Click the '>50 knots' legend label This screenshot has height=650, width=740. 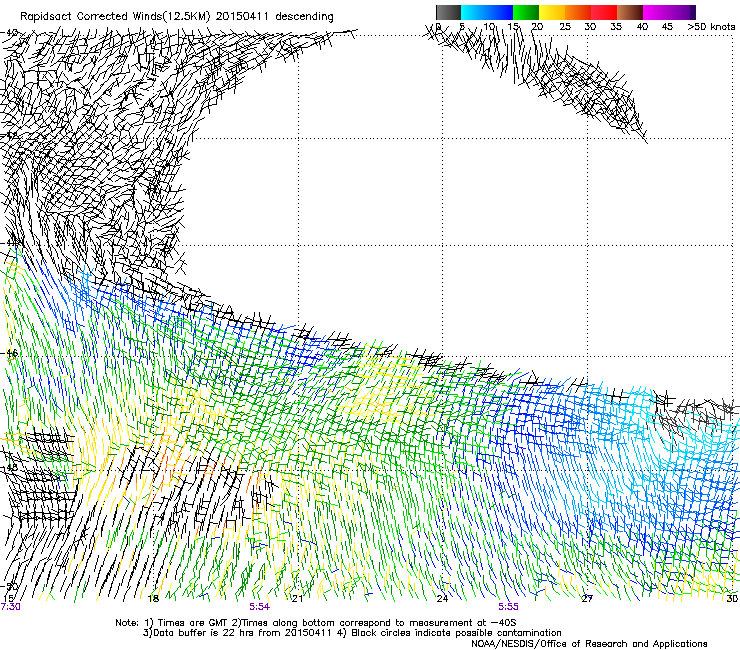711,26
